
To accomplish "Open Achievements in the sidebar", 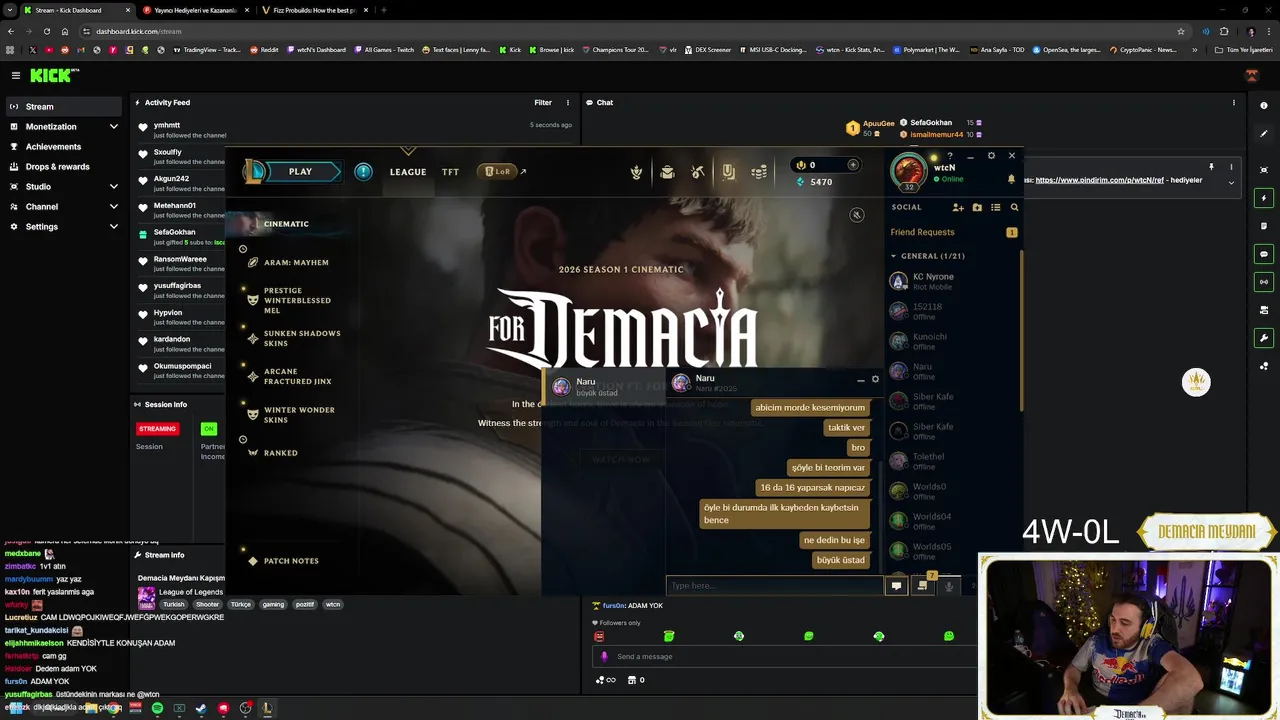I will pyautogui.click(x=62, y=147).
